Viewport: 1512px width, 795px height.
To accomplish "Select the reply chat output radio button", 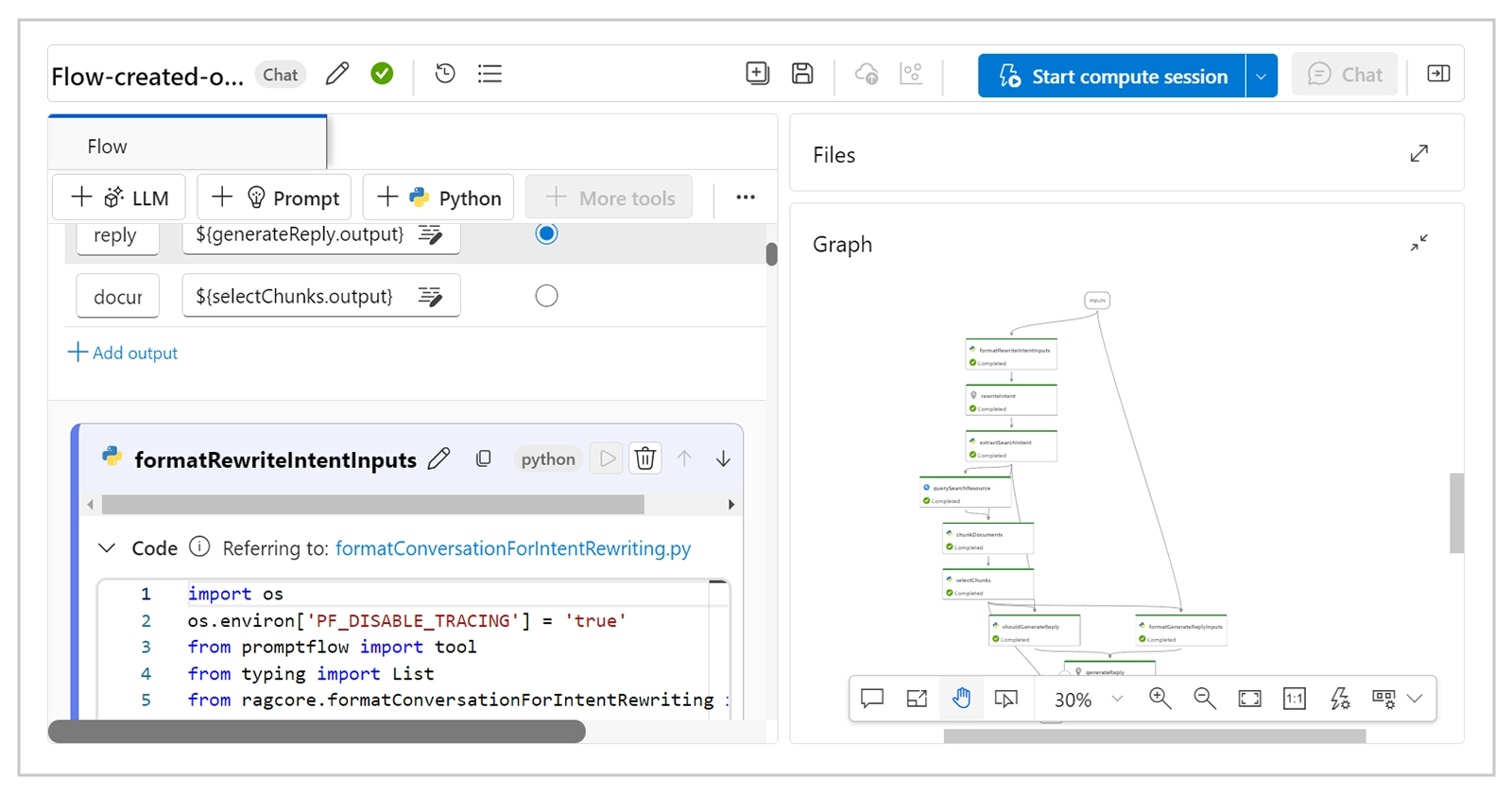I will 546,233.
